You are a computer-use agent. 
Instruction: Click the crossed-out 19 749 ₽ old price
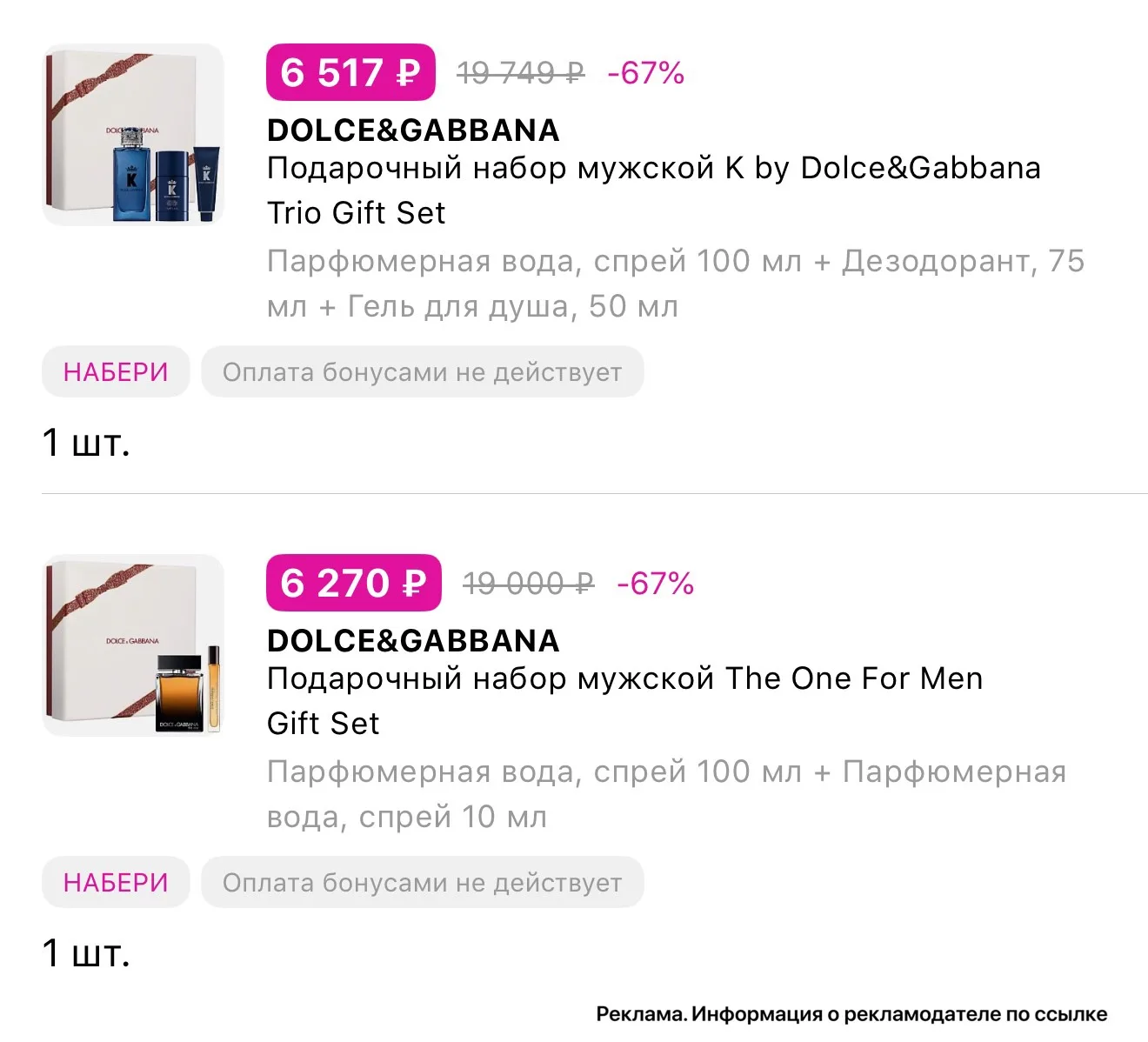tap(521, 73)
